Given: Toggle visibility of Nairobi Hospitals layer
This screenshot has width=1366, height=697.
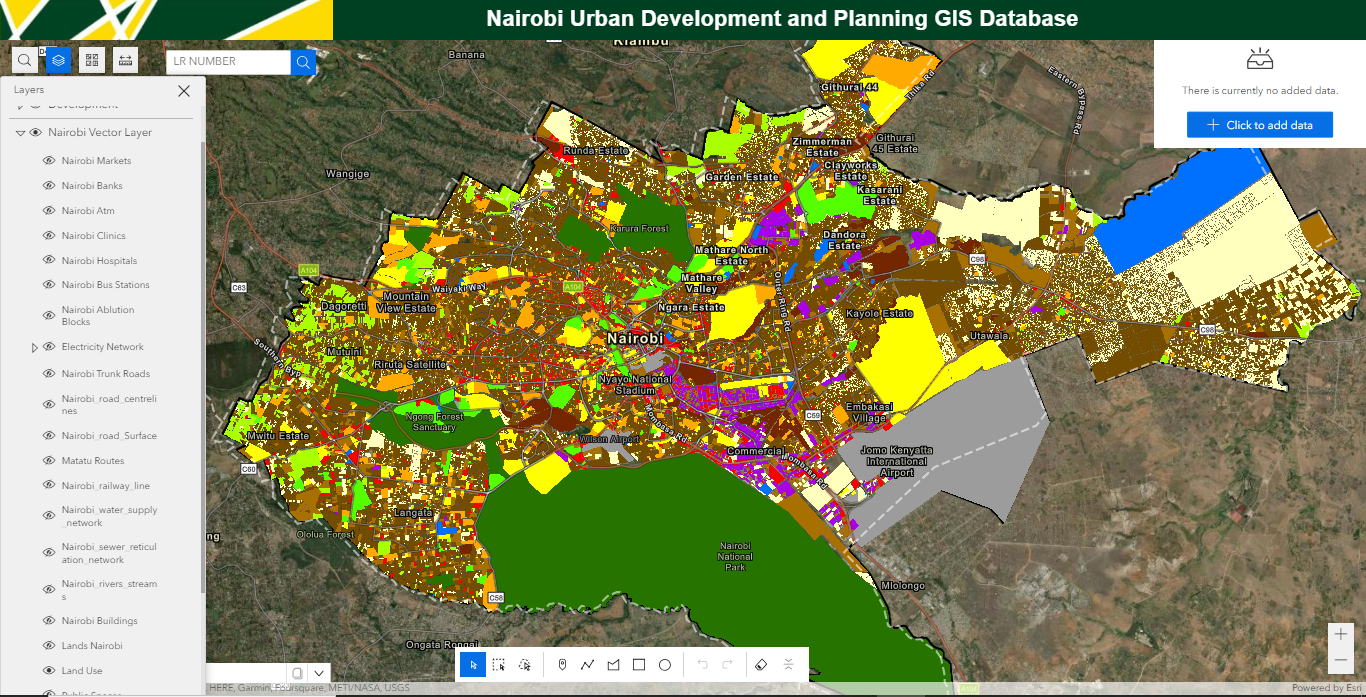Looking at the screenshot, I should point(49,260).
